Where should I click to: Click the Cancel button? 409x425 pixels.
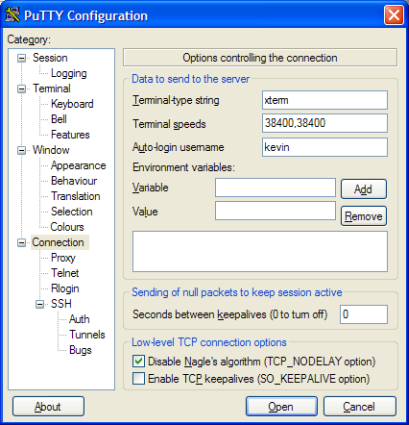tap(359, 406)
